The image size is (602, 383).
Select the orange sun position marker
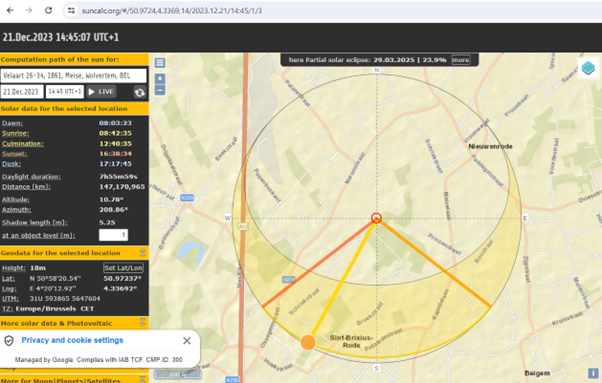(x=308, y=342)
